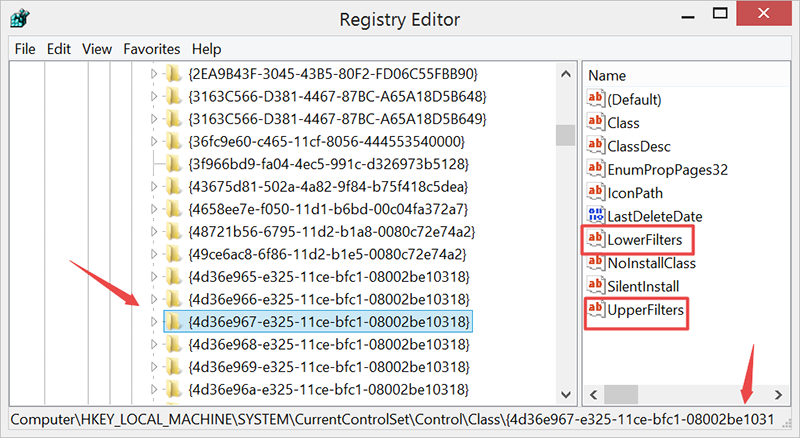The height and width of the screenshot is (438, 800).
Task: Click the tree pane vertical scrollbar thumb
Action: click(565, 135)
